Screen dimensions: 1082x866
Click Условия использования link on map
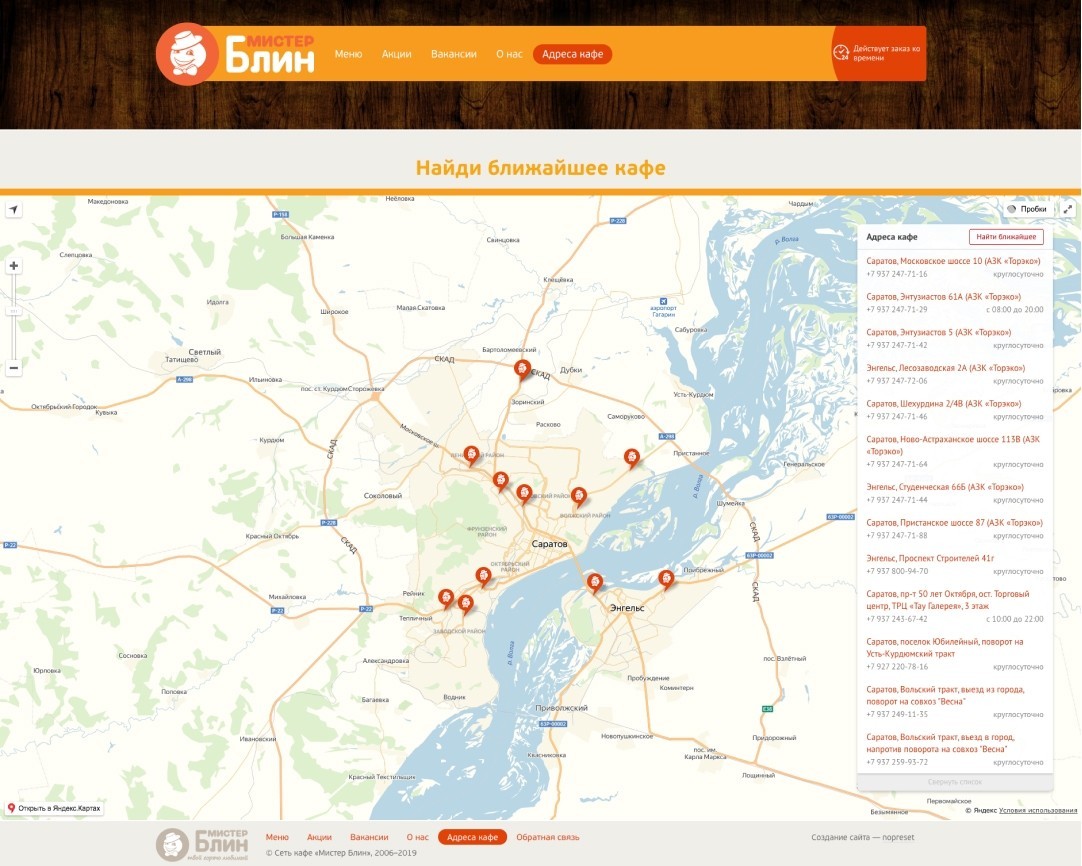point(1038,810)
